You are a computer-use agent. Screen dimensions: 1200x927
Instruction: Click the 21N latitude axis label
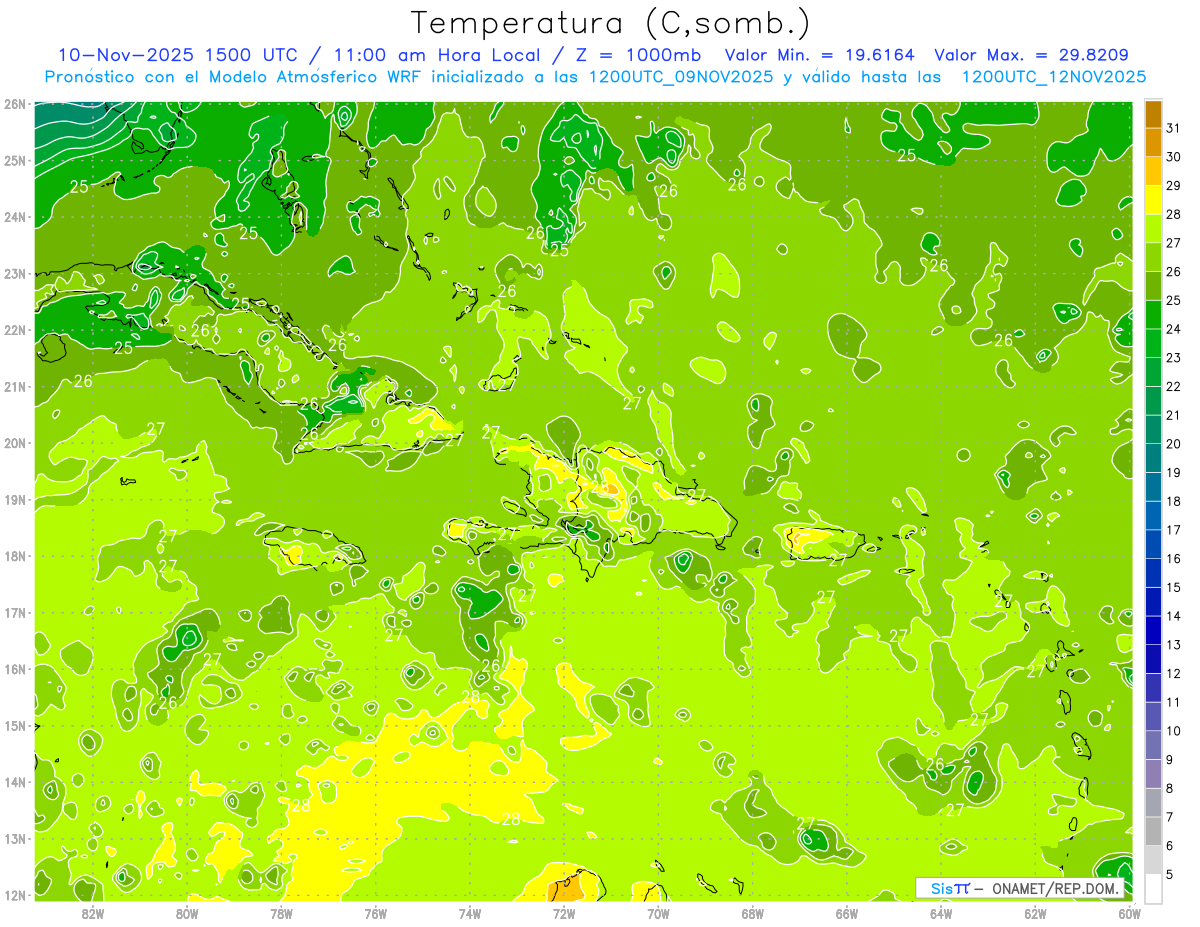point(14,387)
